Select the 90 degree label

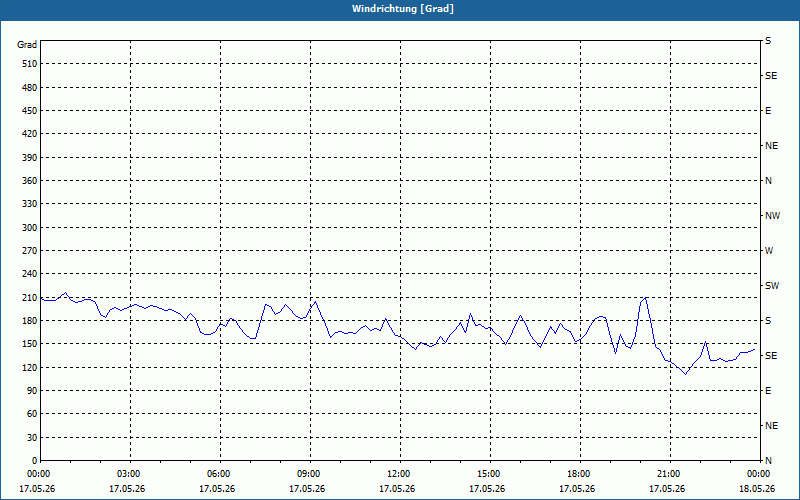coord(32,391)
